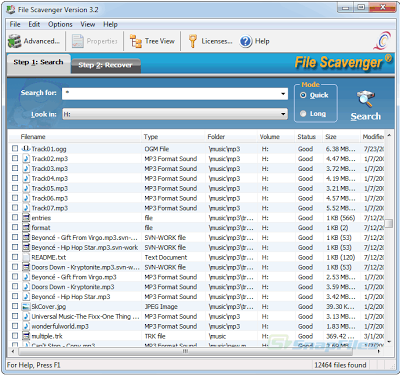Image resolution: width=400 pixels, height=375 pixels.
Task: Open the File menu
Action: point(15,24)
